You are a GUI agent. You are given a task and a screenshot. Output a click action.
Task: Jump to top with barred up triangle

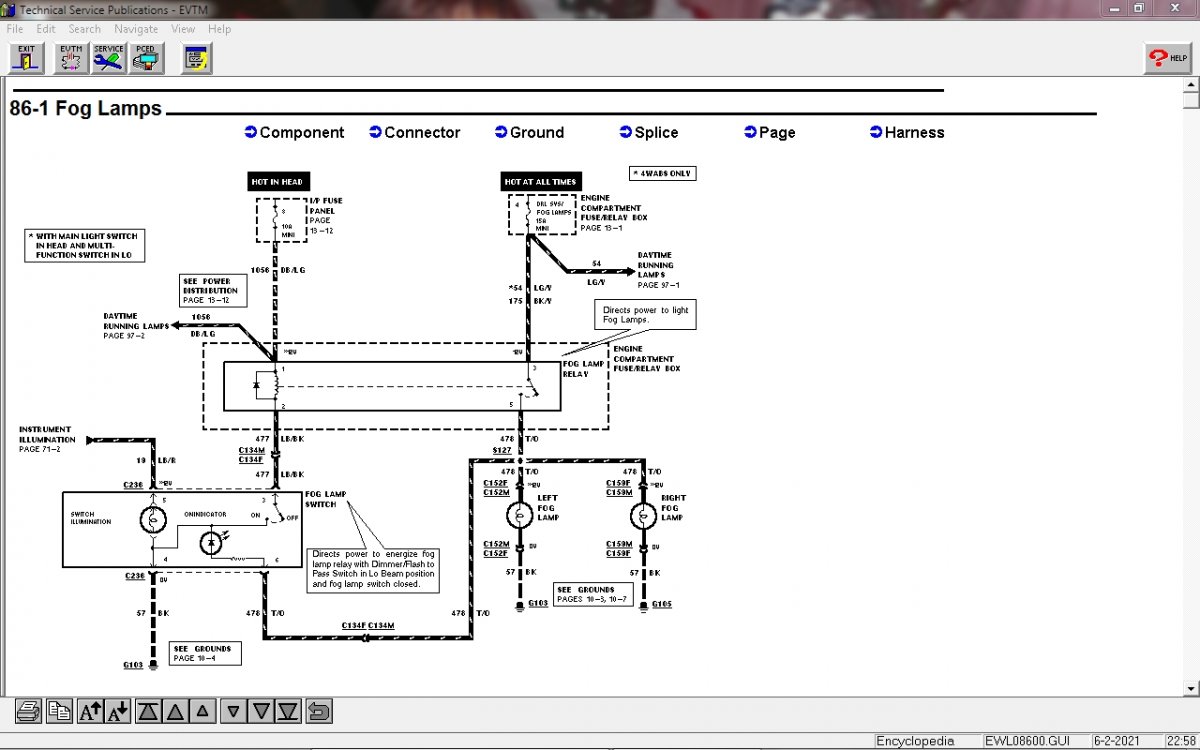click(x=148, y=711)
